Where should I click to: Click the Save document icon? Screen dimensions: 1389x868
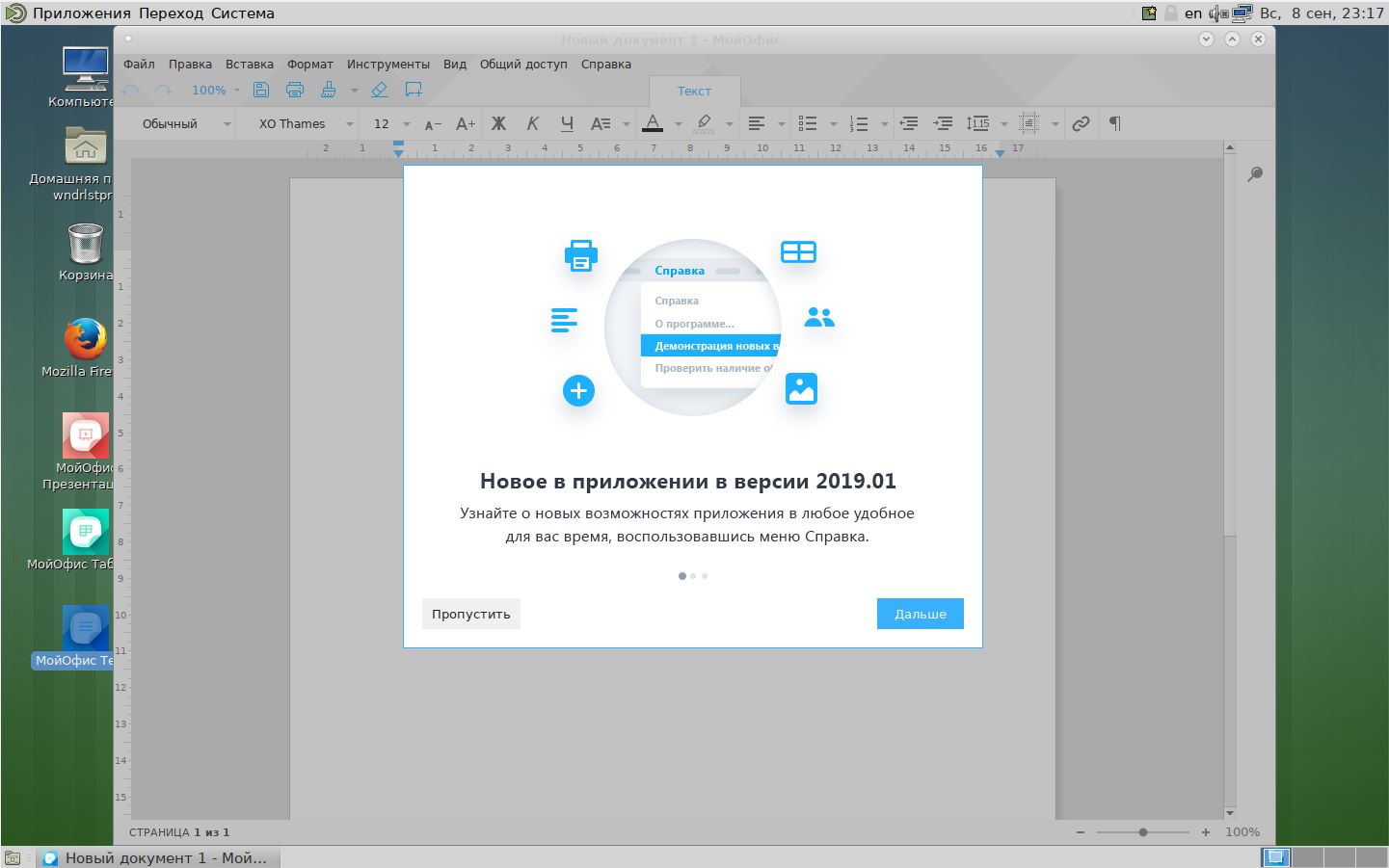click(x=261, y=90)
